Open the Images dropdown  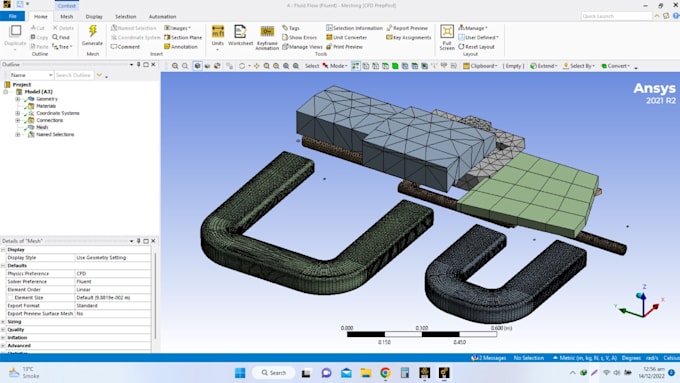click(177, 28)
